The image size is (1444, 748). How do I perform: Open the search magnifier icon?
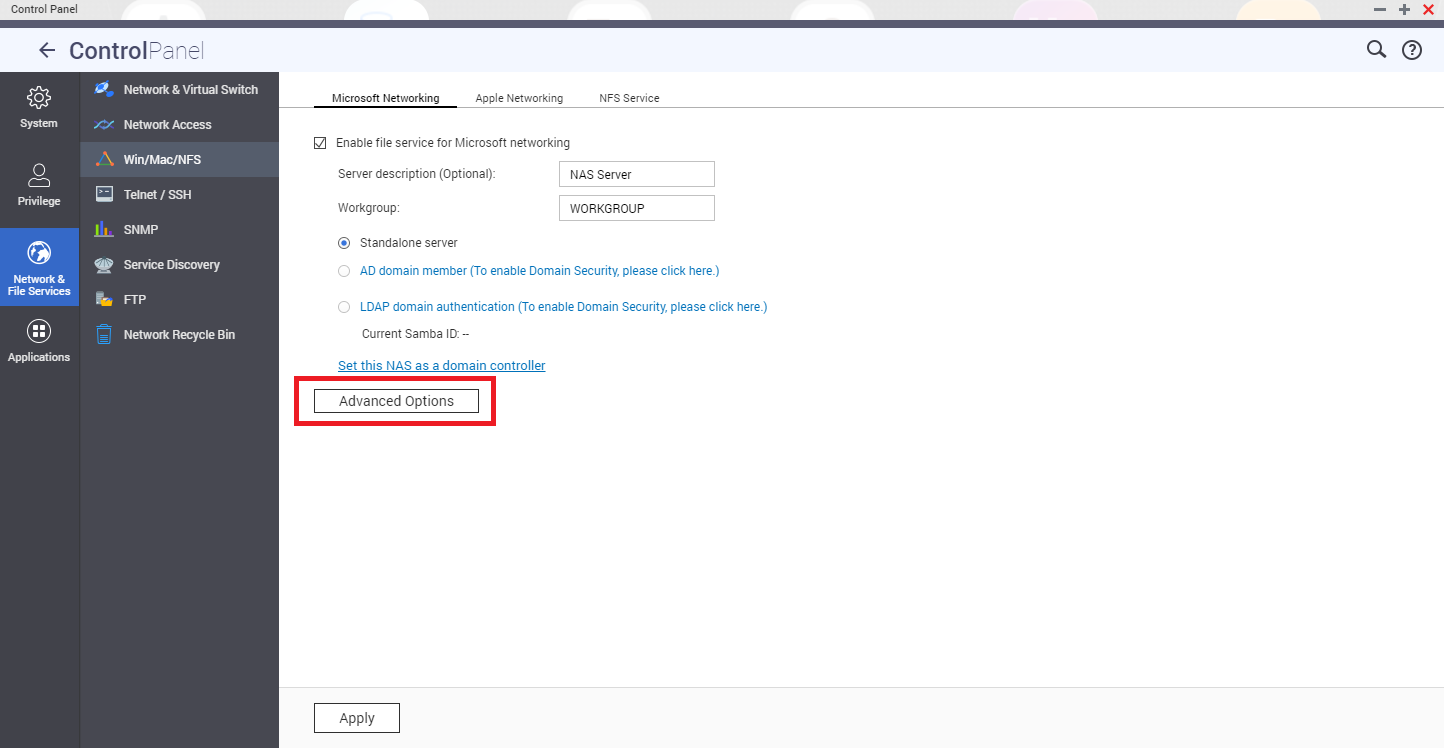tap(1376, 49)
